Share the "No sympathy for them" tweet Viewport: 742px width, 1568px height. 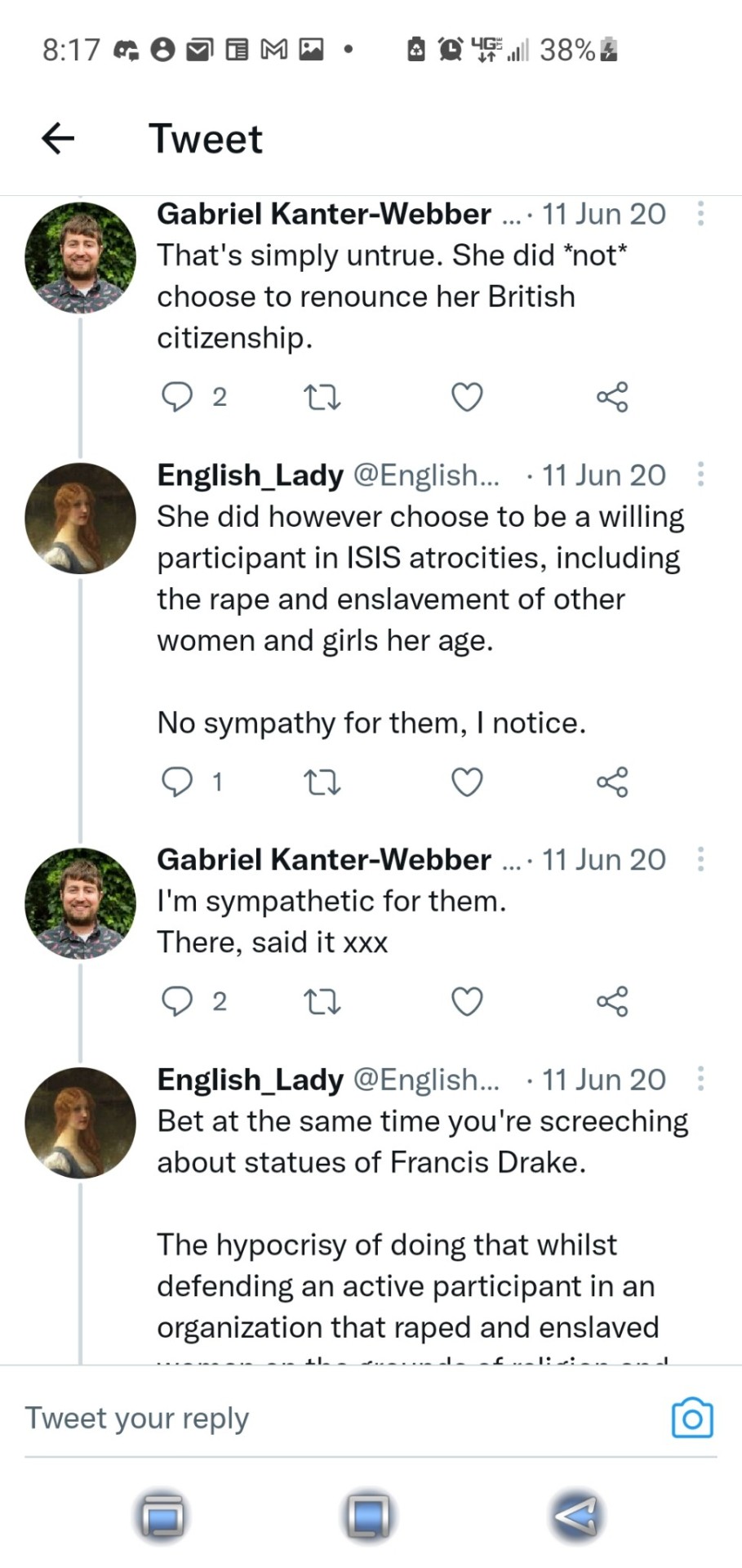(612, 782)
